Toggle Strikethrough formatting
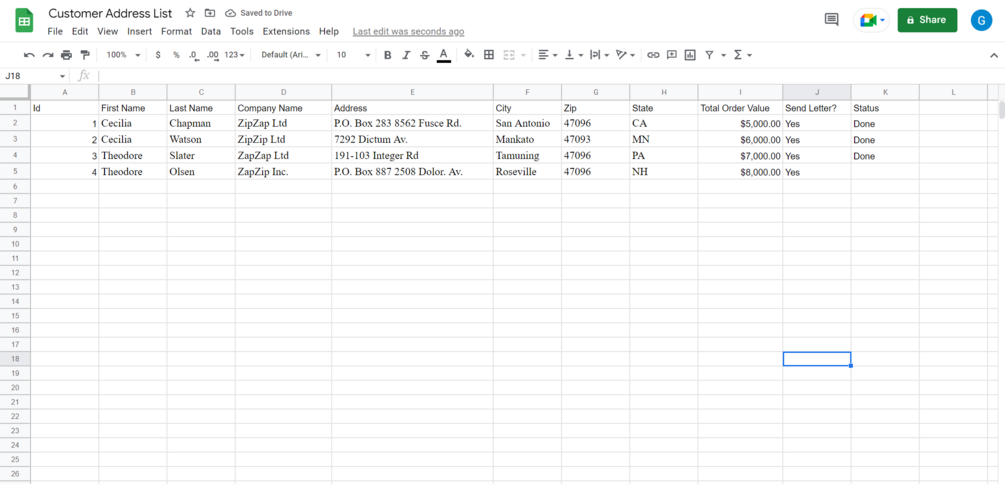 click(424, 55)
